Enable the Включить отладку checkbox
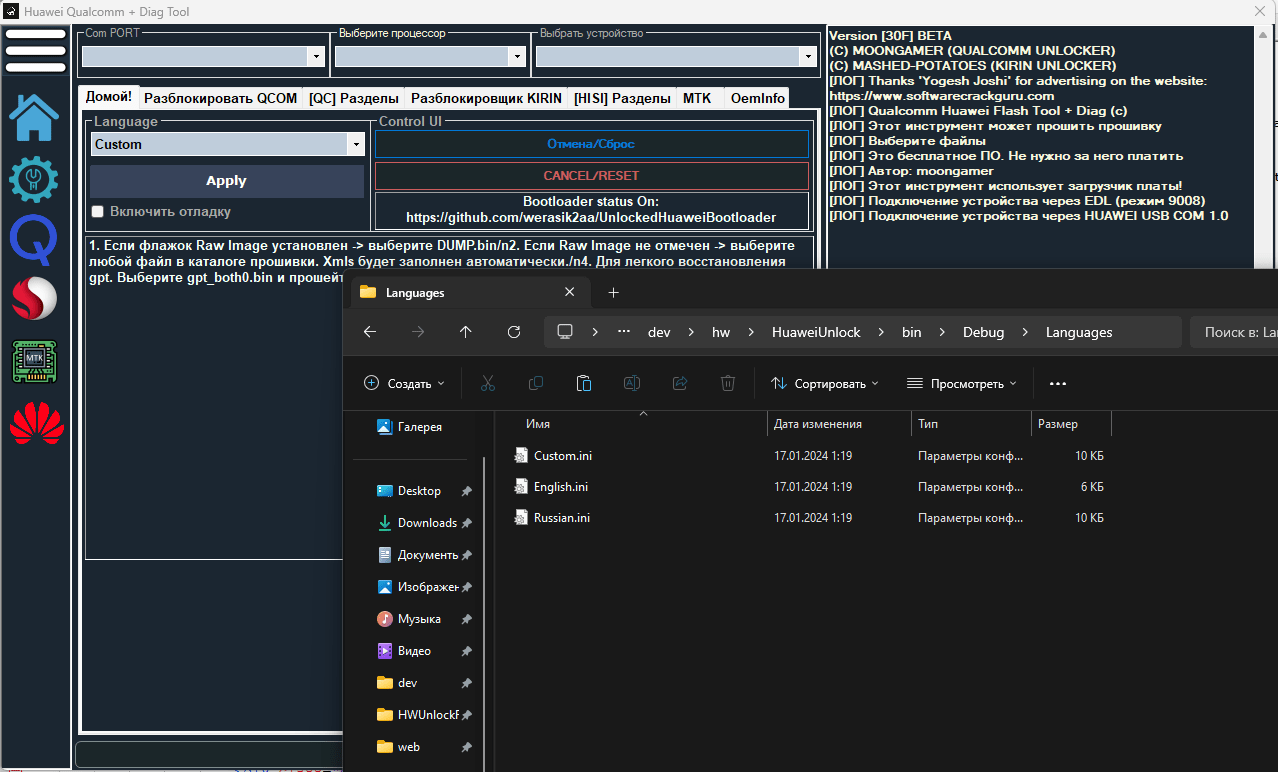The width and height of the screenshot is (1278, 772). point(97,212)
